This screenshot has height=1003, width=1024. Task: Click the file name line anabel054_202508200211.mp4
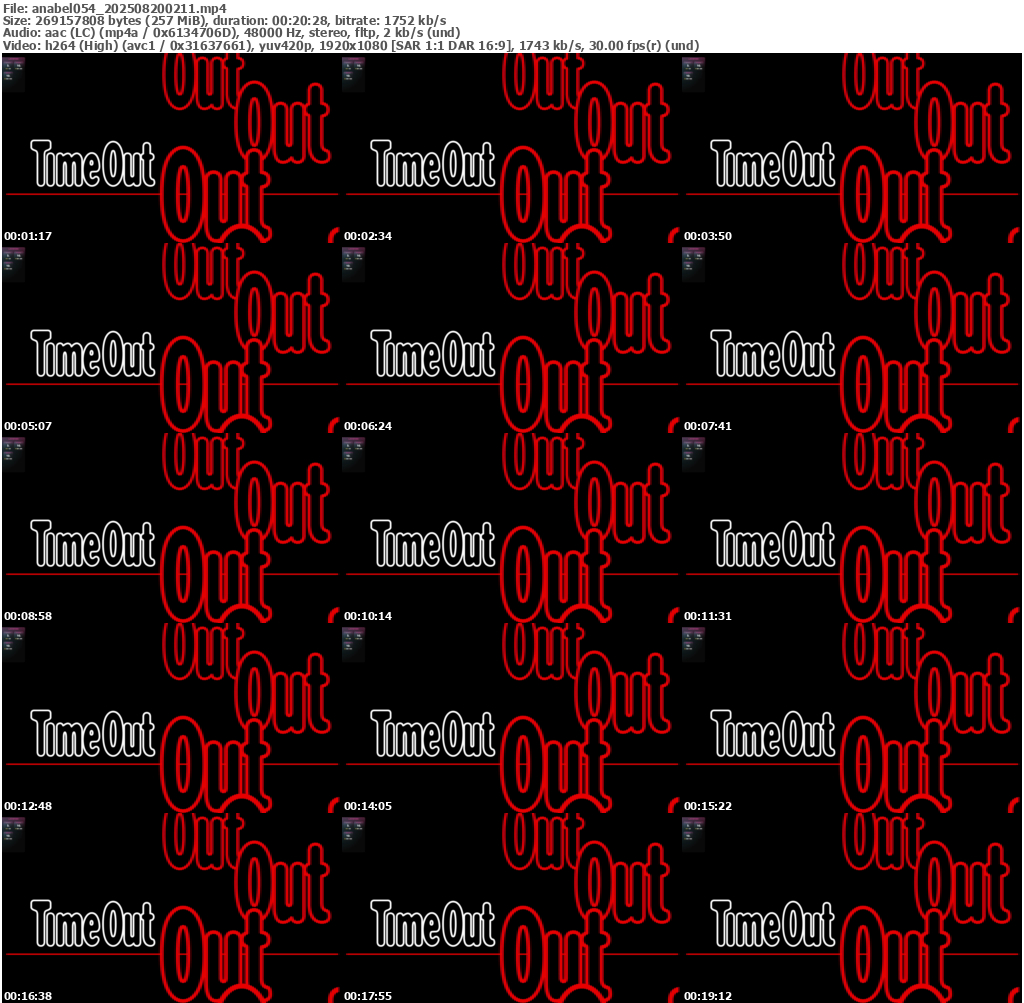[115, 8]
